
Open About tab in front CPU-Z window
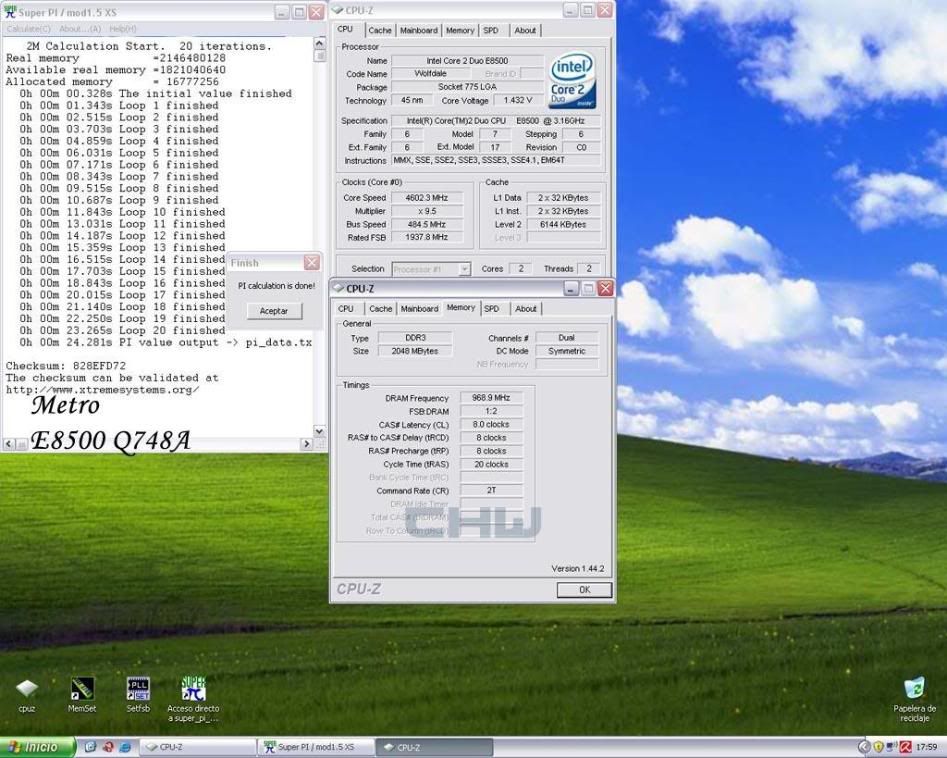[x=525, y=309]
